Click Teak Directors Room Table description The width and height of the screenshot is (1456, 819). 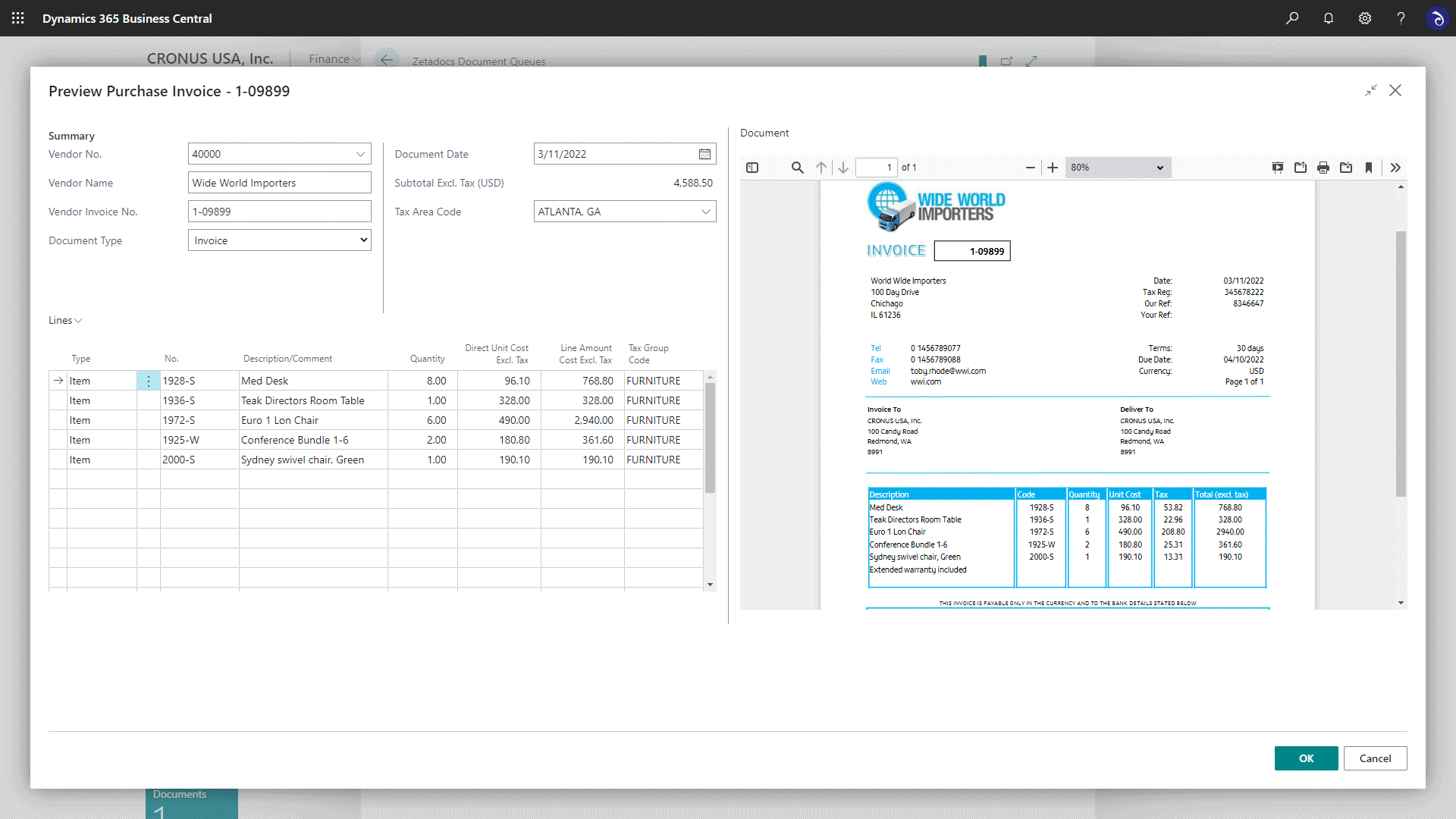pyautogui.click(x=313, y=400)
